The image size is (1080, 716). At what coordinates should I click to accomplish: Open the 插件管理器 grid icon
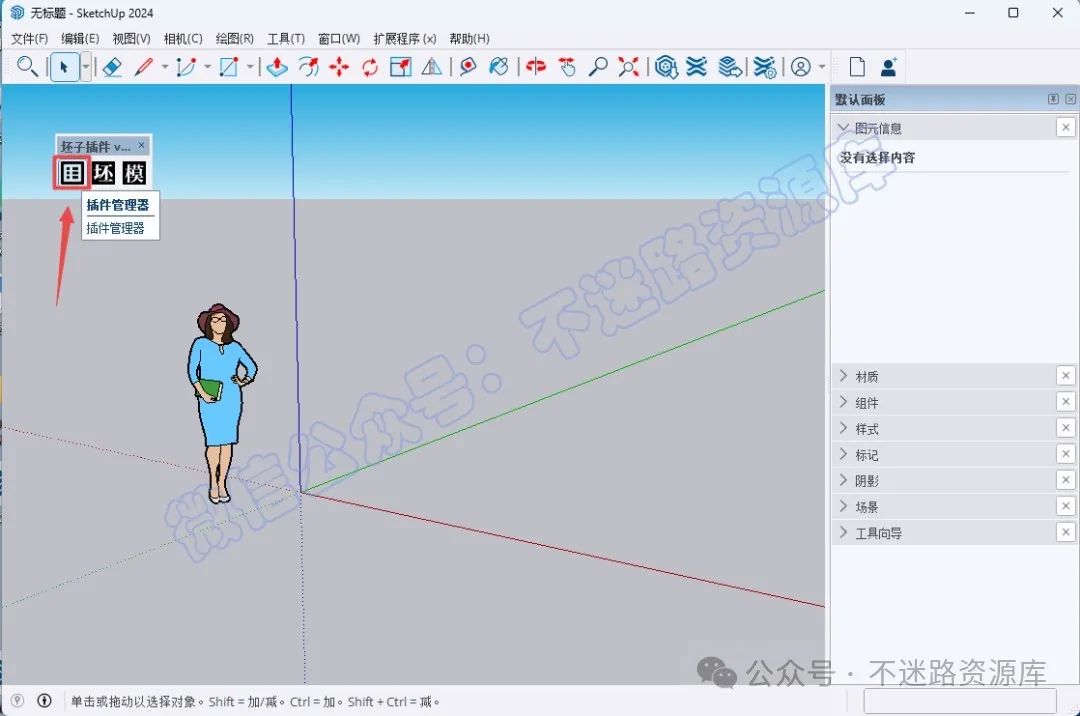[72, 173]
